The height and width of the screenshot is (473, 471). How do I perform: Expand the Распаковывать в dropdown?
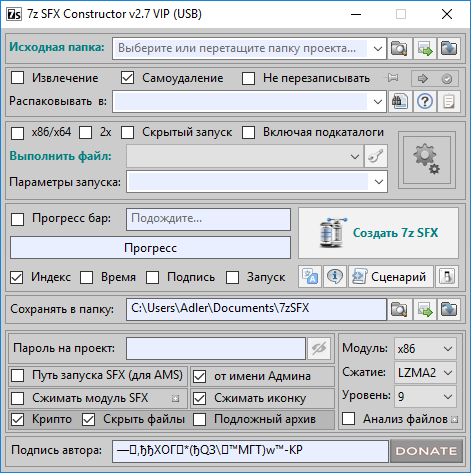point(377,101)
